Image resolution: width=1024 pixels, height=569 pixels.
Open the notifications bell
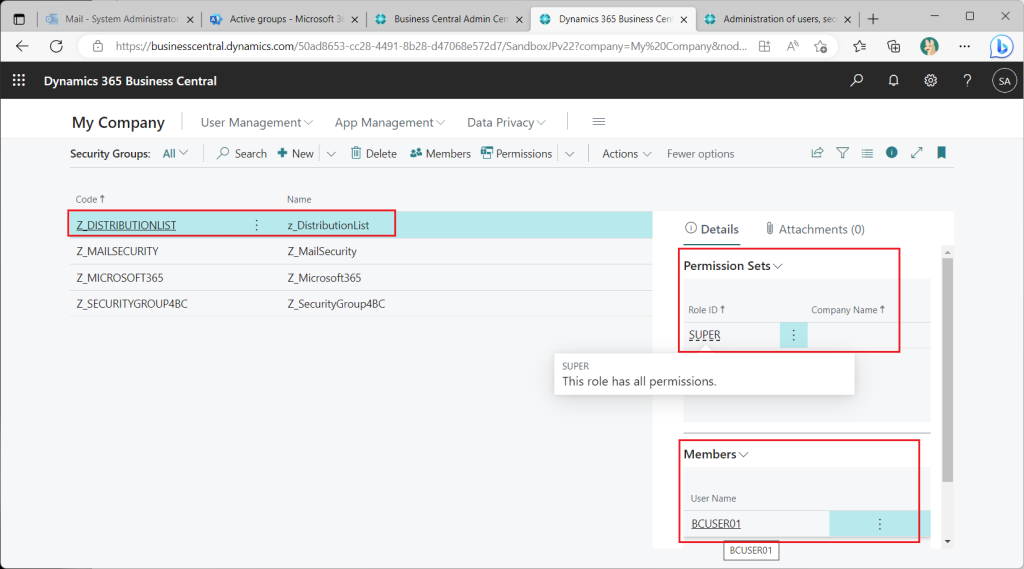click(893, 81)
